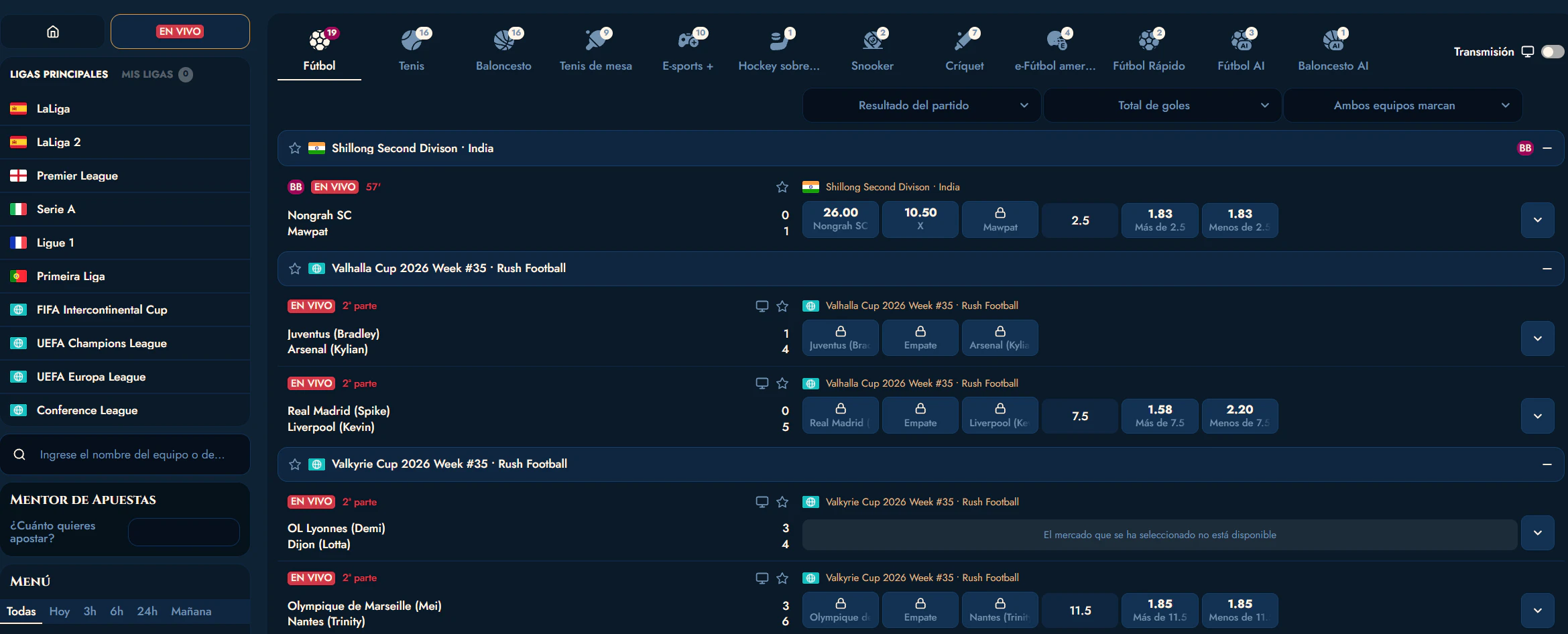
Task: Collapse the Valhalla Cup section
Action: click(x=1547, y=269)
